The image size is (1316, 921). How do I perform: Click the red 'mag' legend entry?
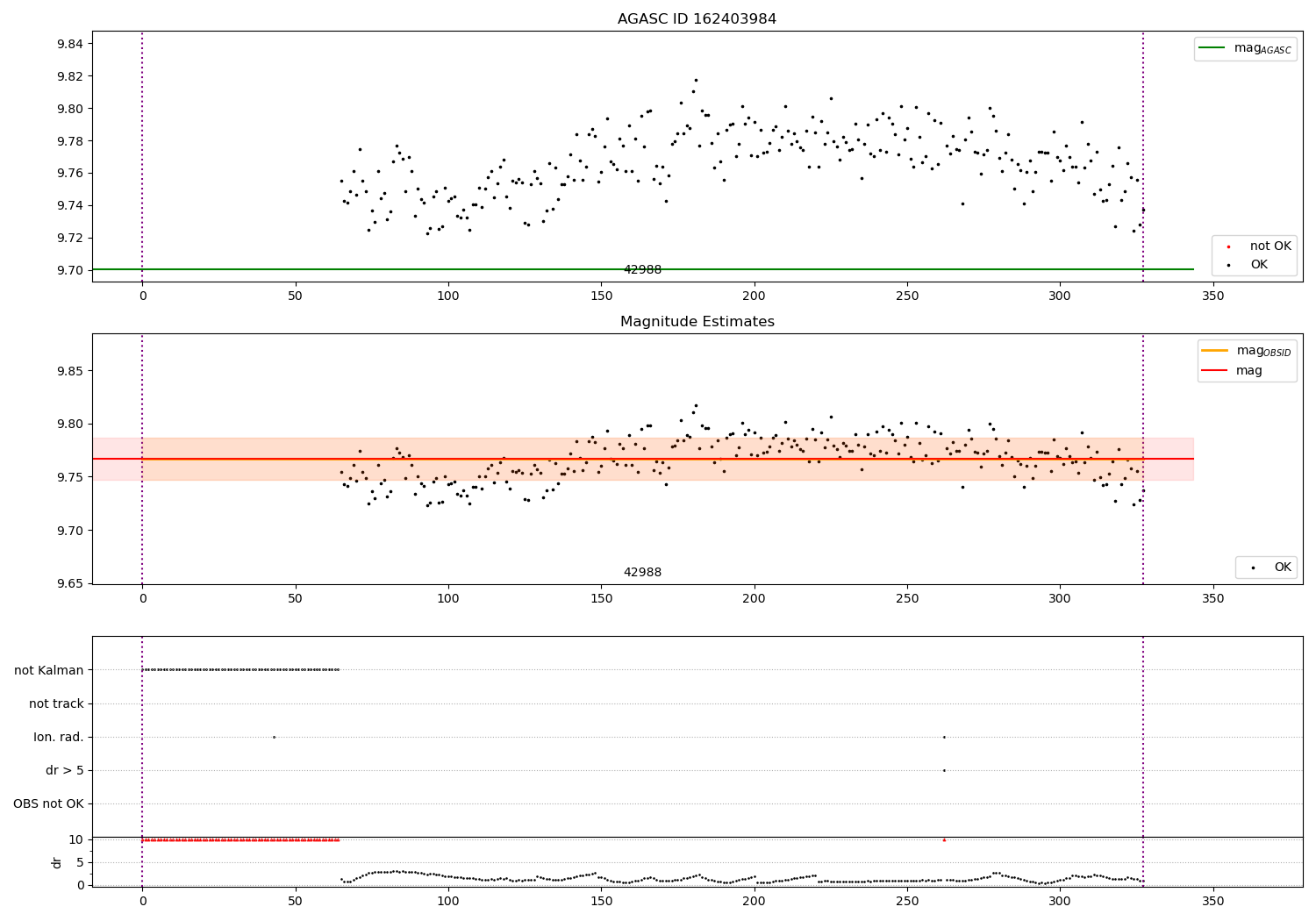tap(1232, 370)
